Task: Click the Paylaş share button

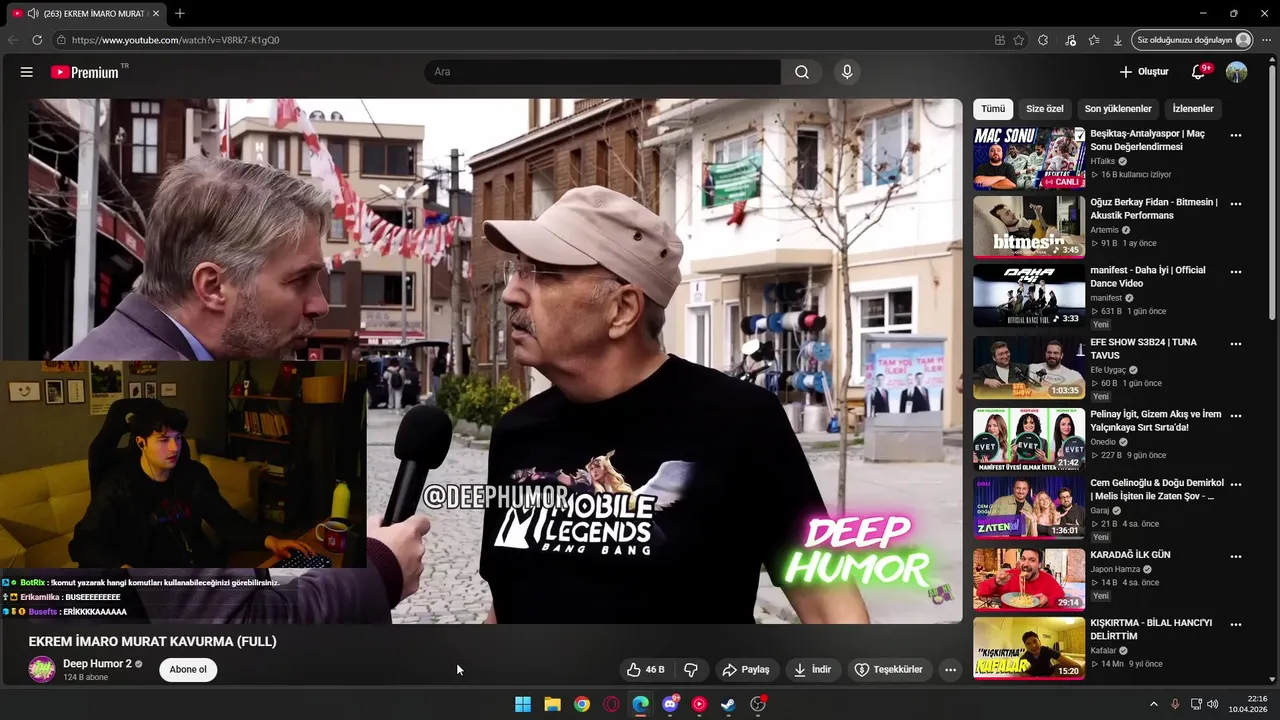Action: pos(746,670)
